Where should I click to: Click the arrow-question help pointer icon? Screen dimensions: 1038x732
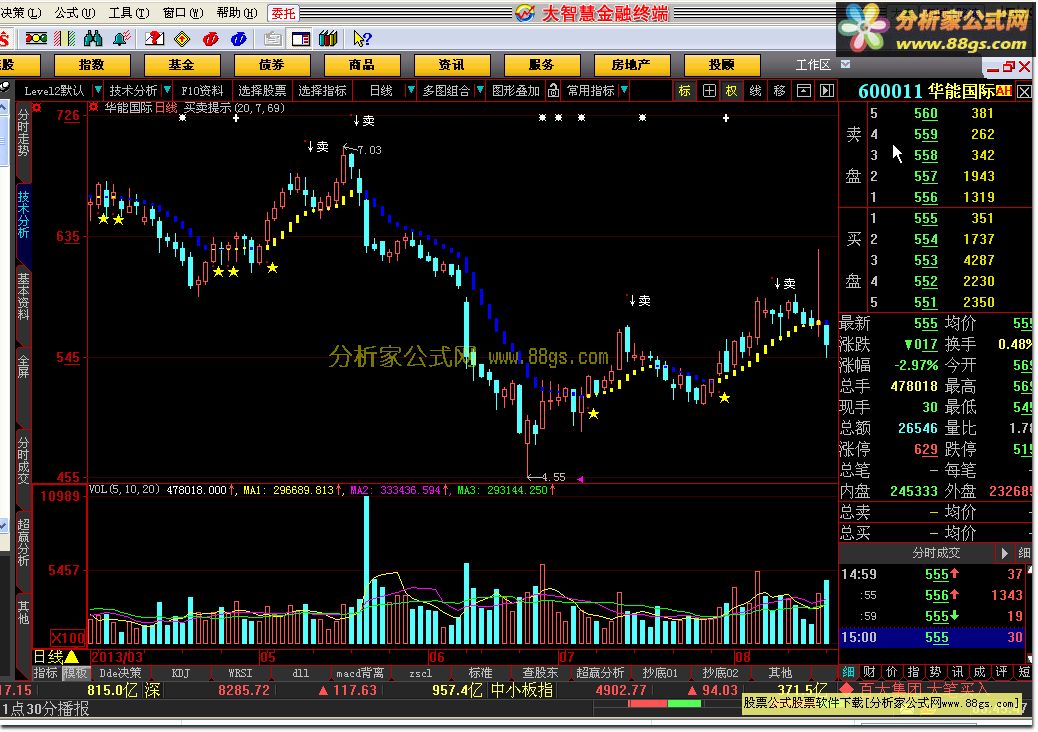pyautogui.click(x=362, y=39)
